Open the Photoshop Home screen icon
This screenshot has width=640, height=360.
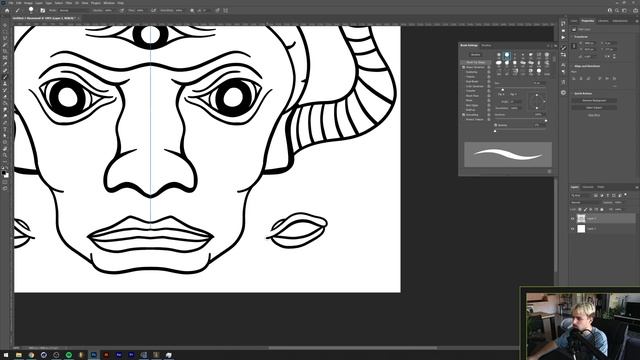pos(7,11)
